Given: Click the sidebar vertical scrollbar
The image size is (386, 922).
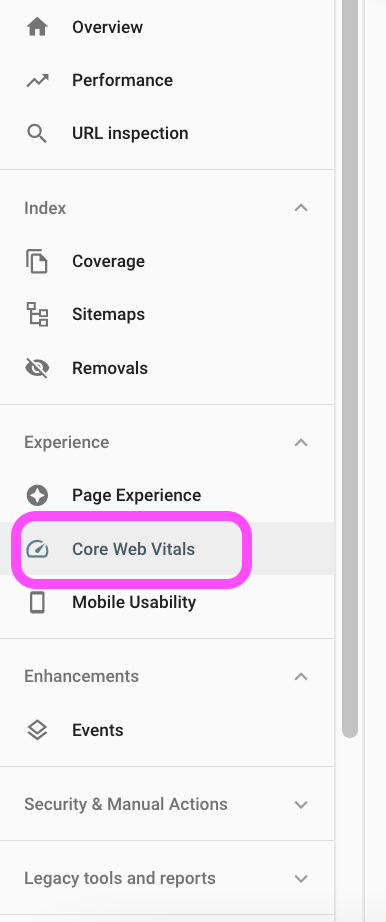Looking at the screenshot, I should [350, 369].
